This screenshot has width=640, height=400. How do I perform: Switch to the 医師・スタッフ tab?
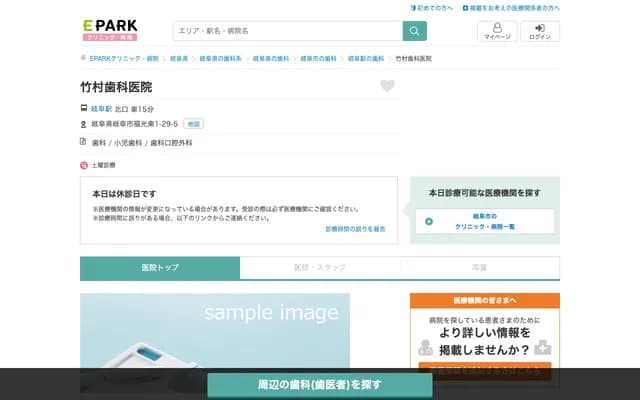pyautogui.click(x=320, y=268)
